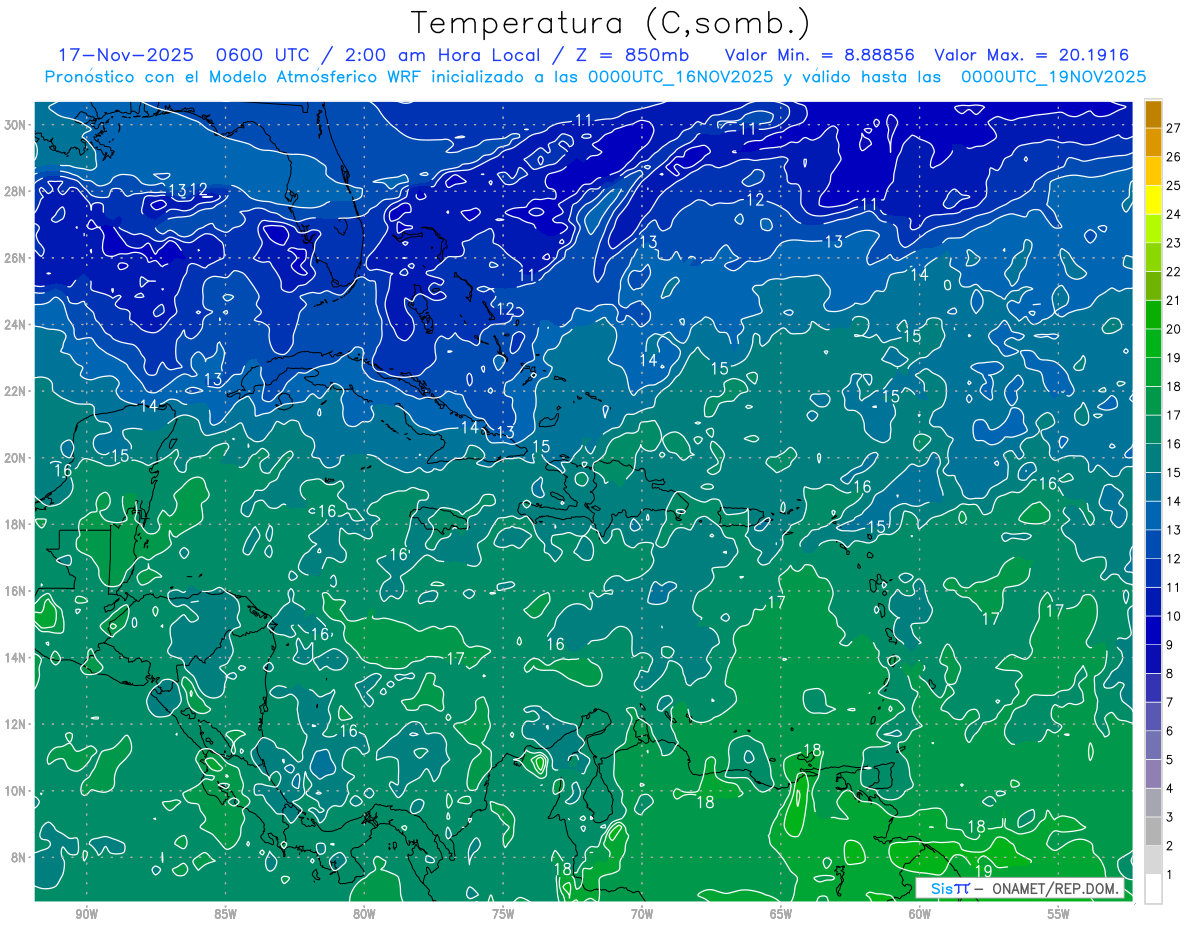This screenshot has width=1200, height=927.
Task: Click the '85W' longitude axis label
Action: point(225,914)
